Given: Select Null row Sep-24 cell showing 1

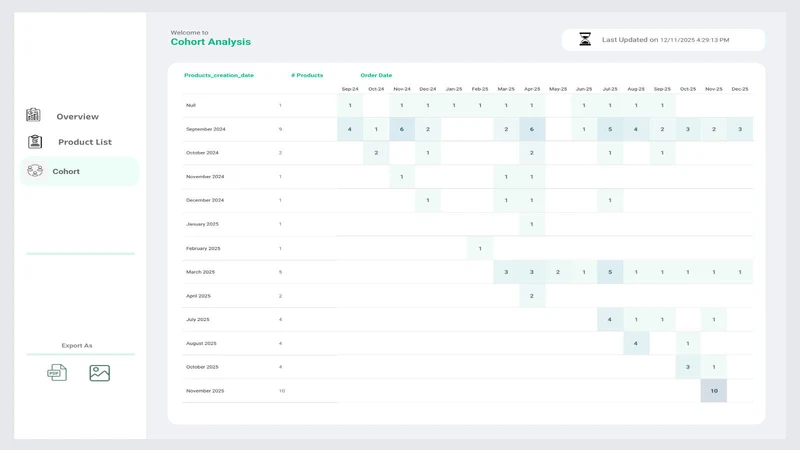Looking at the screenshot, I should [x=349, y=105].
